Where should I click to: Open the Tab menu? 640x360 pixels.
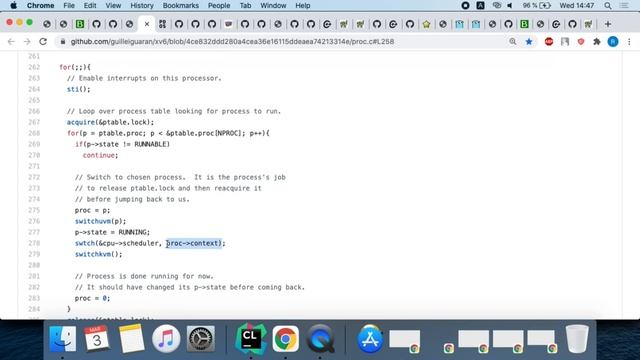pos(245,6)
